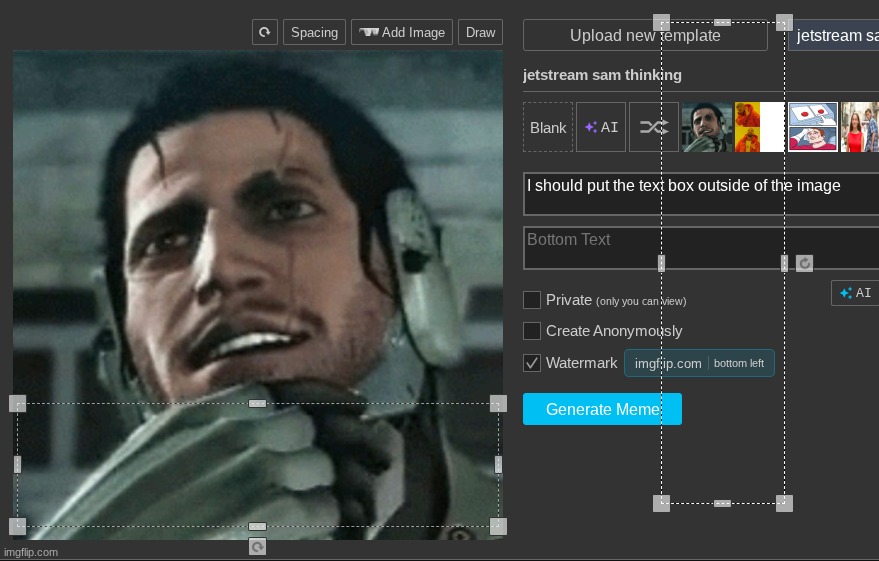Pick the Distracted Boyfriend template thumbnail

[x=860, y=127]
